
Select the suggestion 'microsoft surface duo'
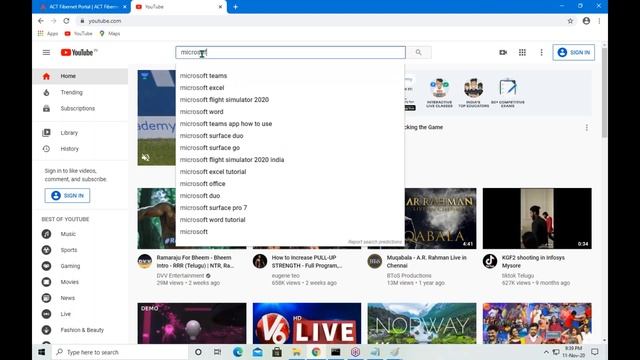290,136
